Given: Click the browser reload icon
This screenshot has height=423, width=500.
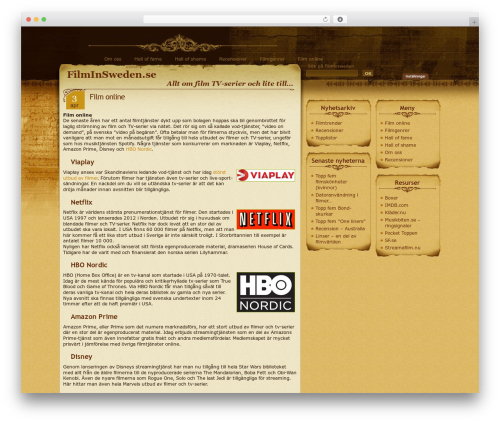Looking at the screenshot, I should click(325, 19).
